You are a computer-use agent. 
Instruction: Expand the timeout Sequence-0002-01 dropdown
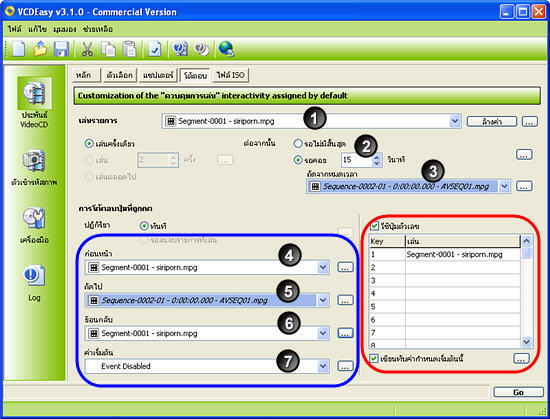(x=504, y=186)
